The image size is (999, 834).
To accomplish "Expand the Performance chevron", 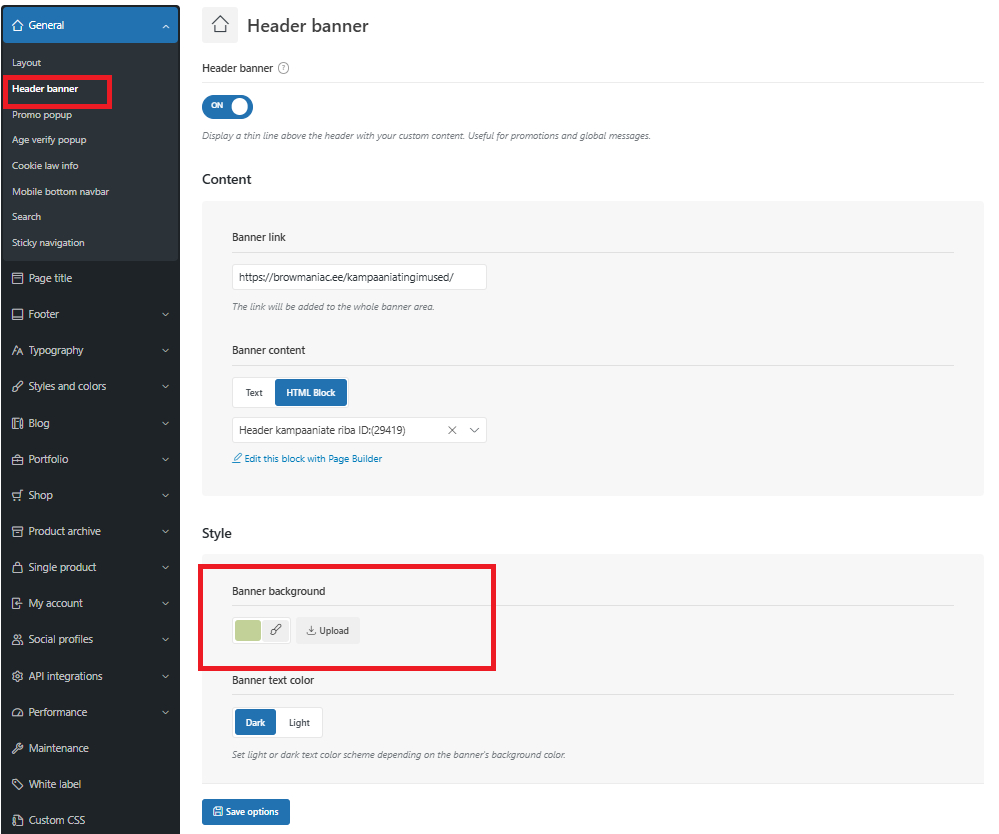I will (166, 712).
